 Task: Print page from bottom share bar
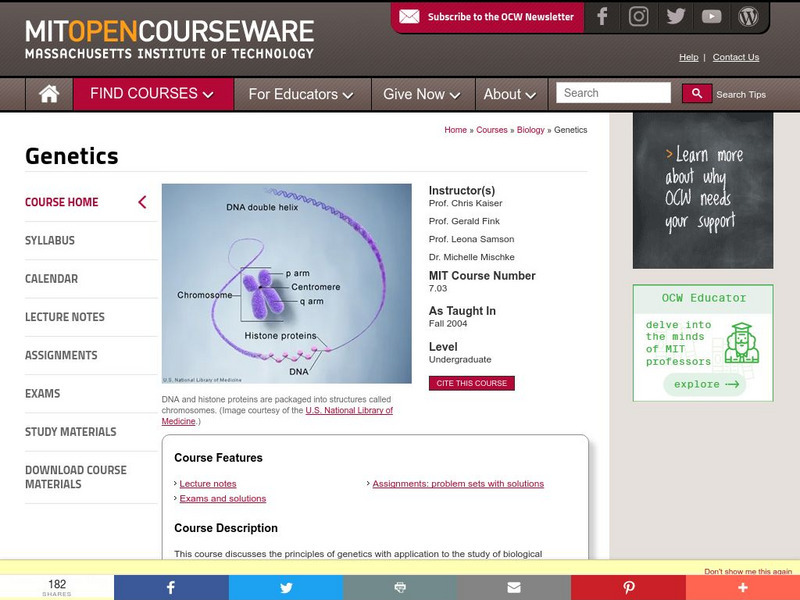coord(400,587)
